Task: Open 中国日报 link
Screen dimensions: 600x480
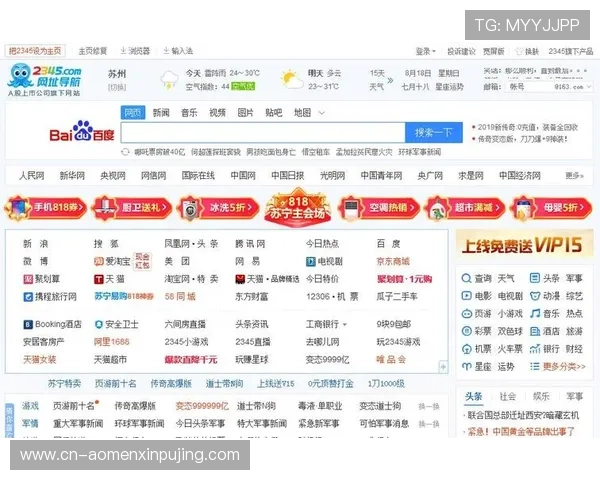Action: point(287,176)
